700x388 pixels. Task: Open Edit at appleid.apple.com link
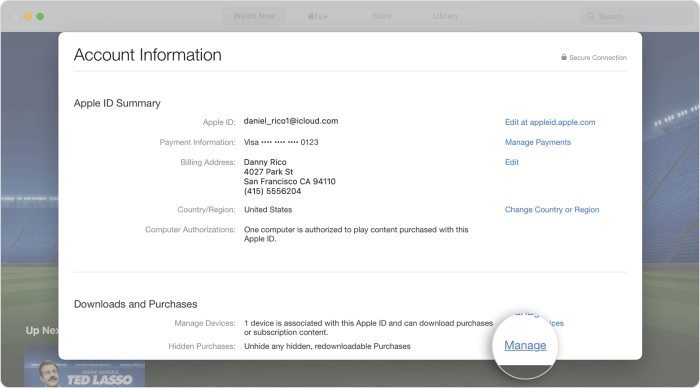click(x=550, y=122)
